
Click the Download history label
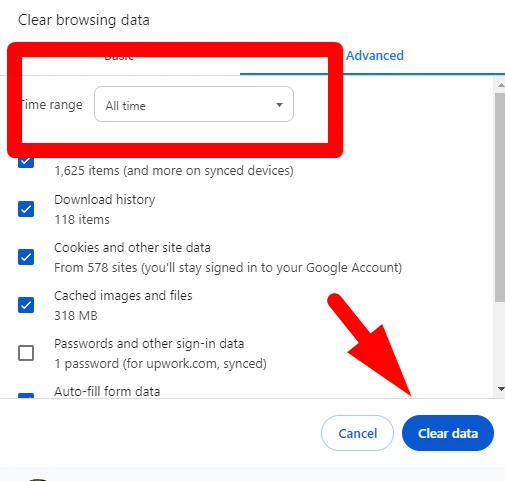(105, 200)
